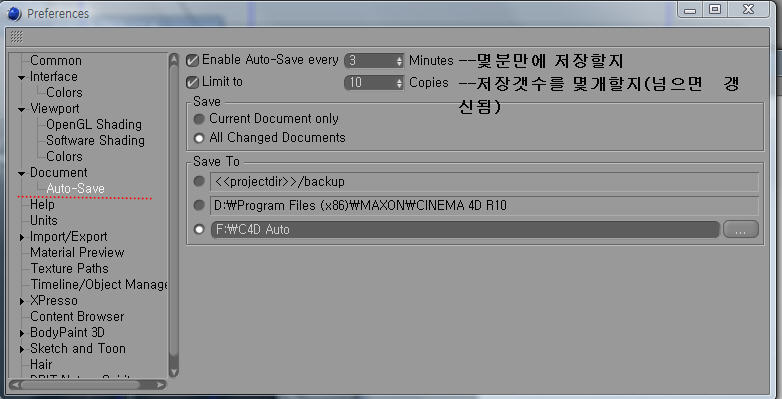Image resolution: width=782 pixels, height=399 pixels.
Task: Open Timeline/Object Manager preferences
Action: [99, 284]
